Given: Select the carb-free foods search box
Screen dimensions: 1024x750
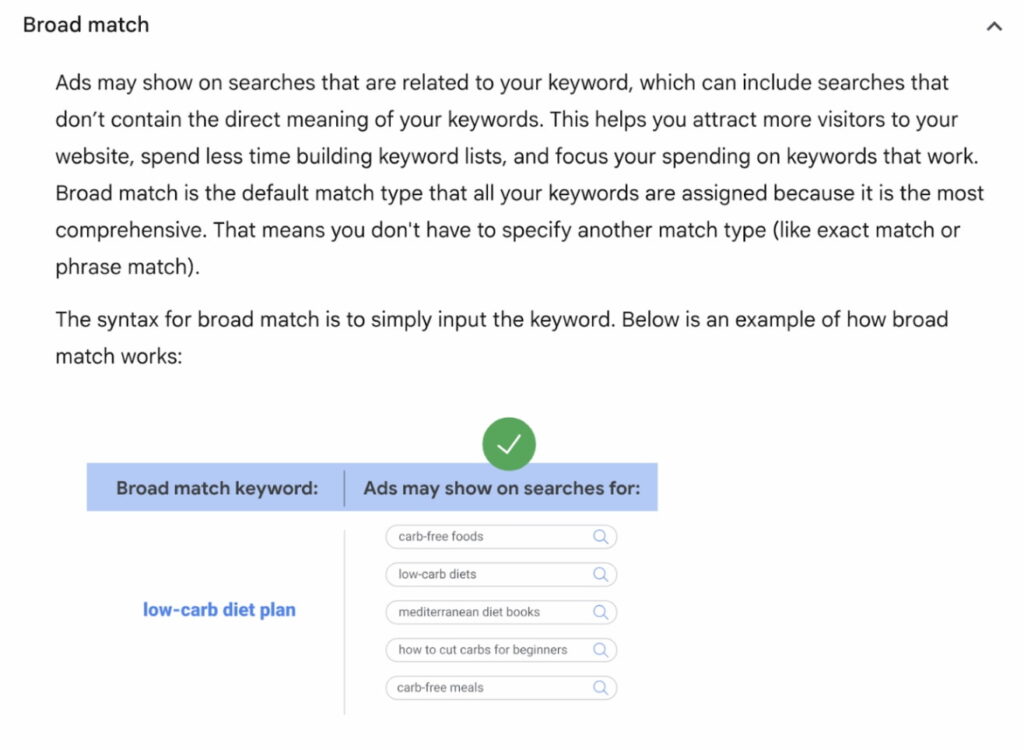Looking at the screenshot, I should [x=490, y=537].
